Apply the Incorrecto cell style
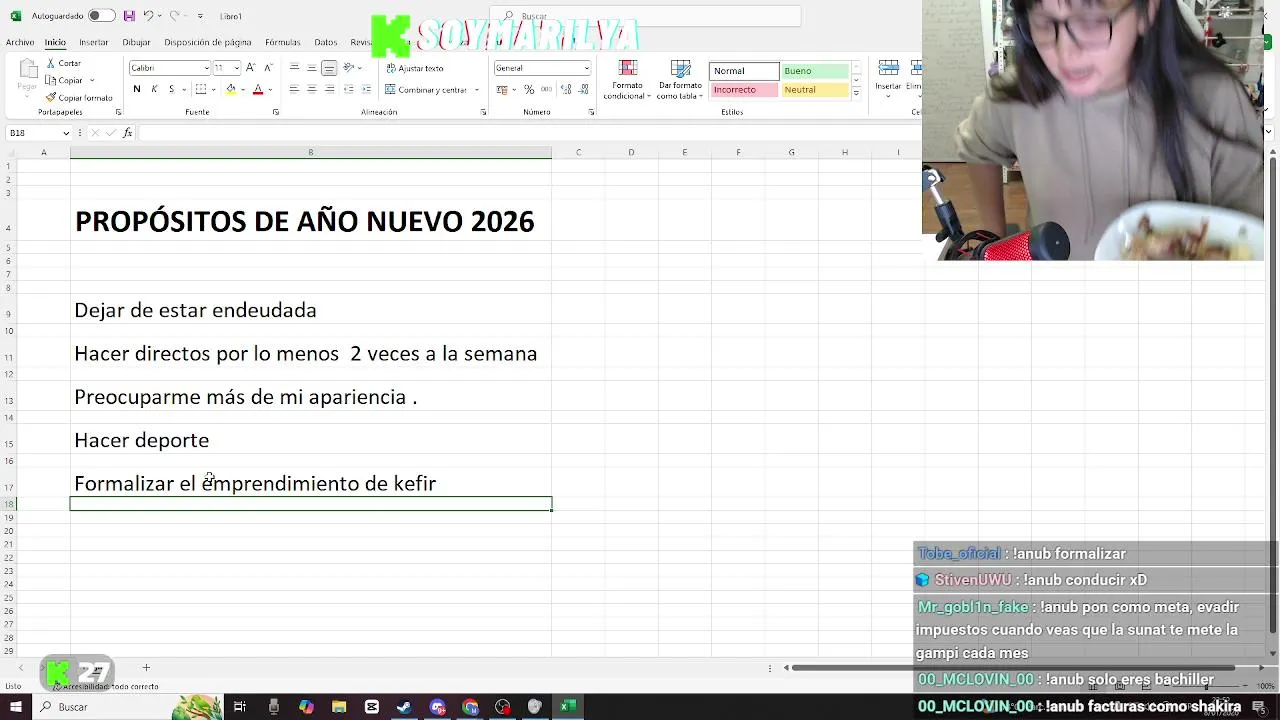 point(744,90)
